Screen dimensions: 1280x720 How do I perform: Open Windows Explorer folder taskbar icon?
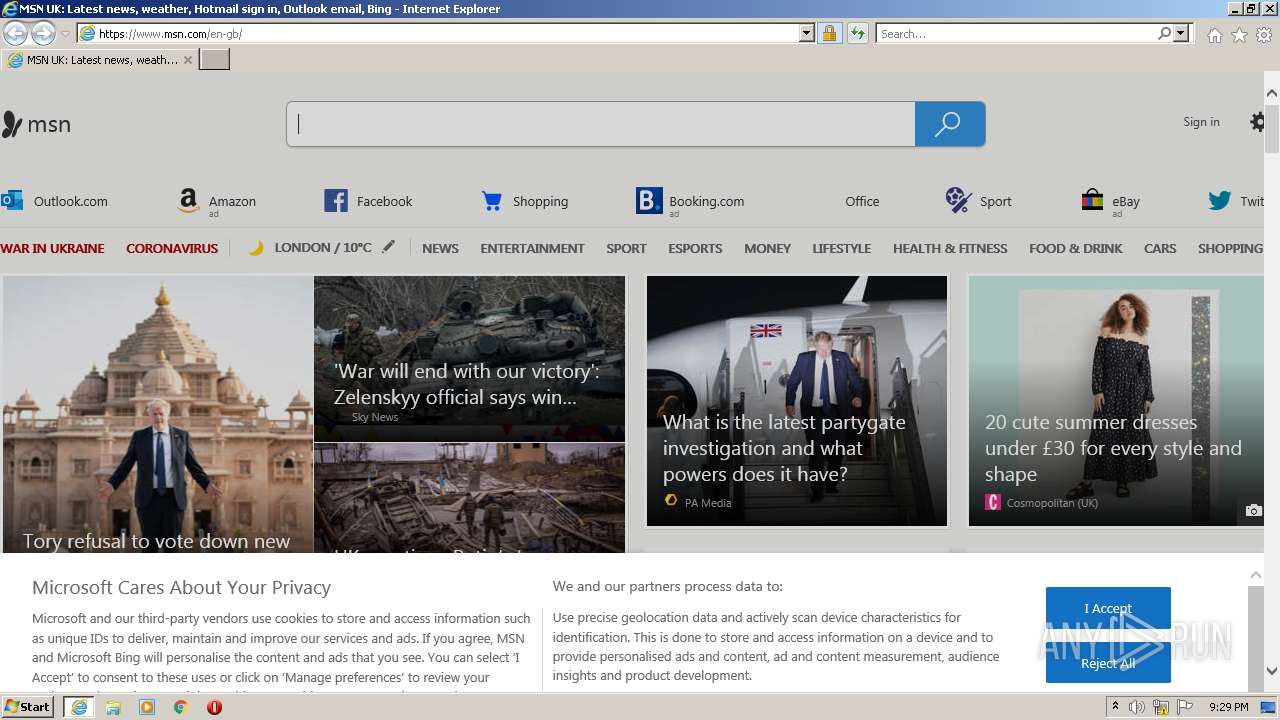113,707
